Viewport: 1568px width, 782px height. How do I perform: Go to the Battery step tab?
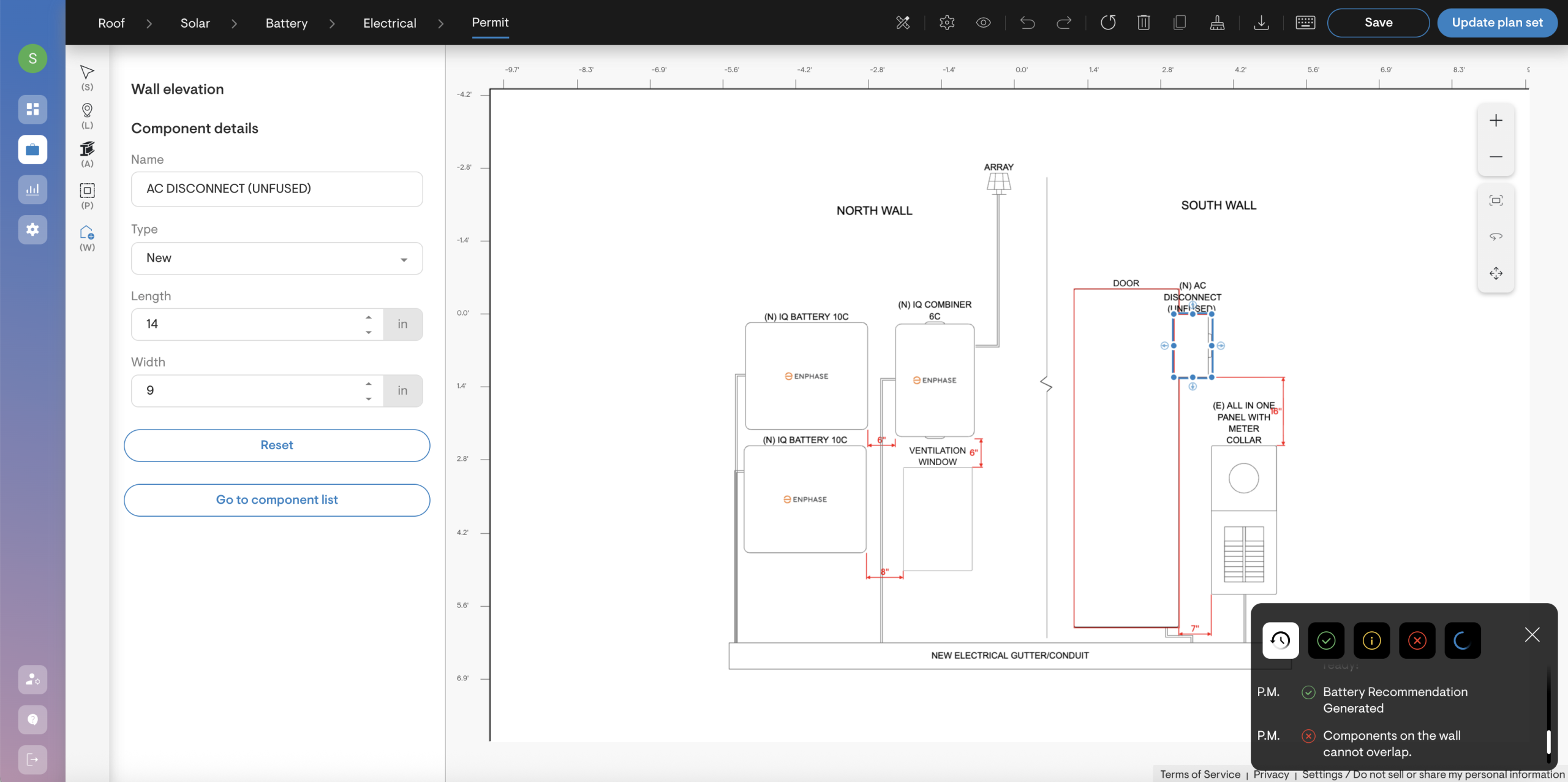[286, 23]
